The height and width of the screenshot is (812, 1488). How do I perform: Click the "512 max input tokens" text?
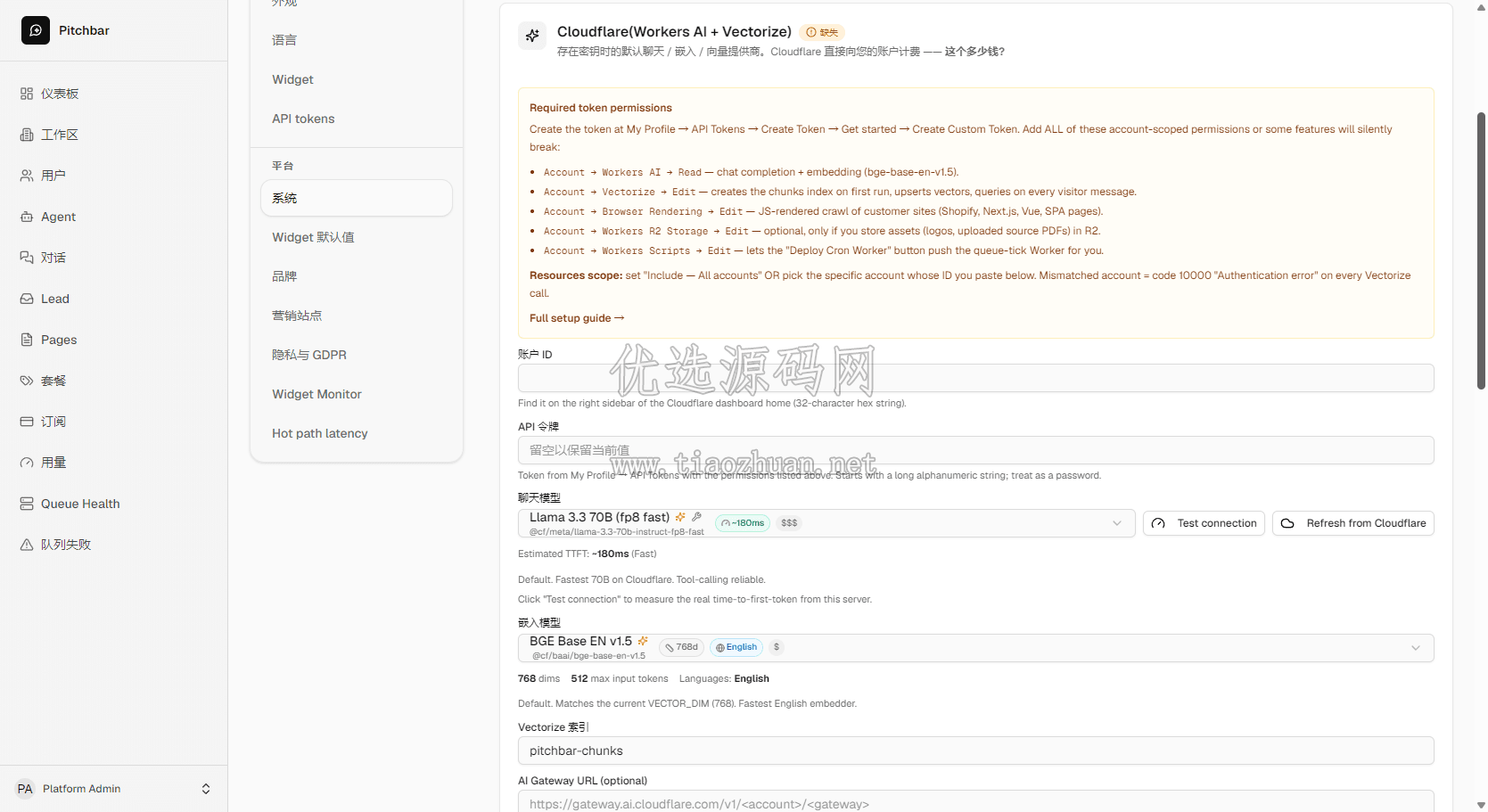(x=620, y=678)
